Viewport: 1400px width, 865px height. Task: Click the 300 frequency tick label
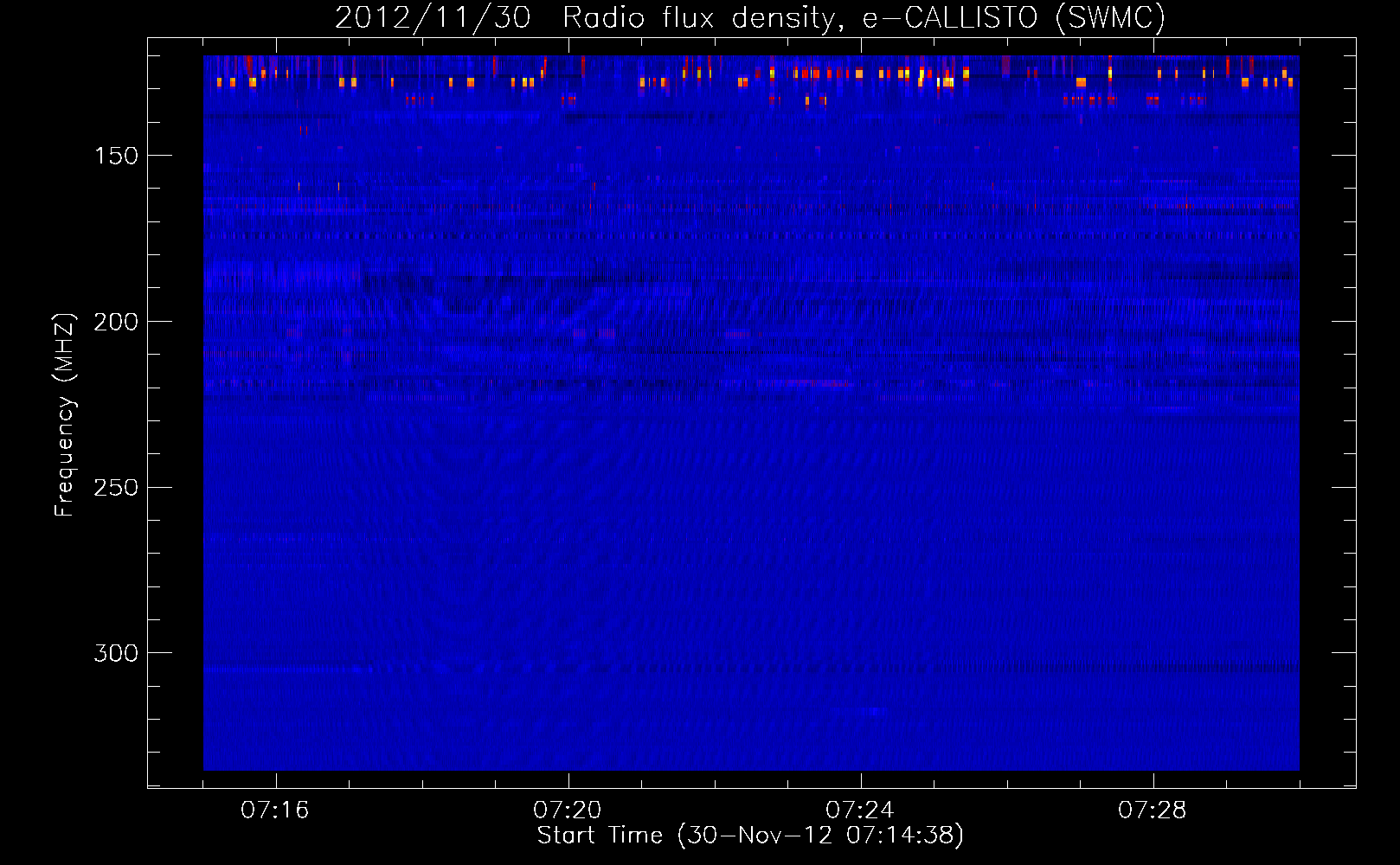pos(116,653)
